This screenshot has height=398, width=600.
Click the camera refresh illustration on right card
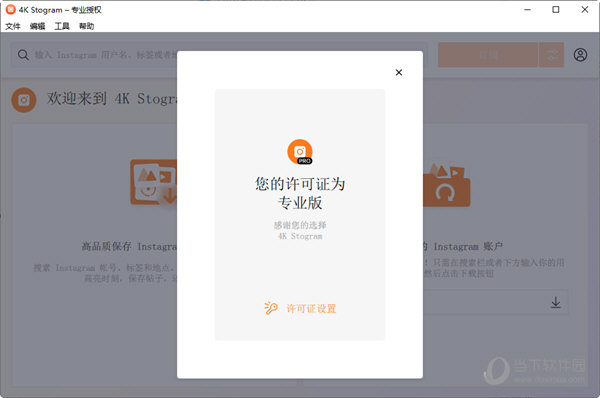pos(447,185)
